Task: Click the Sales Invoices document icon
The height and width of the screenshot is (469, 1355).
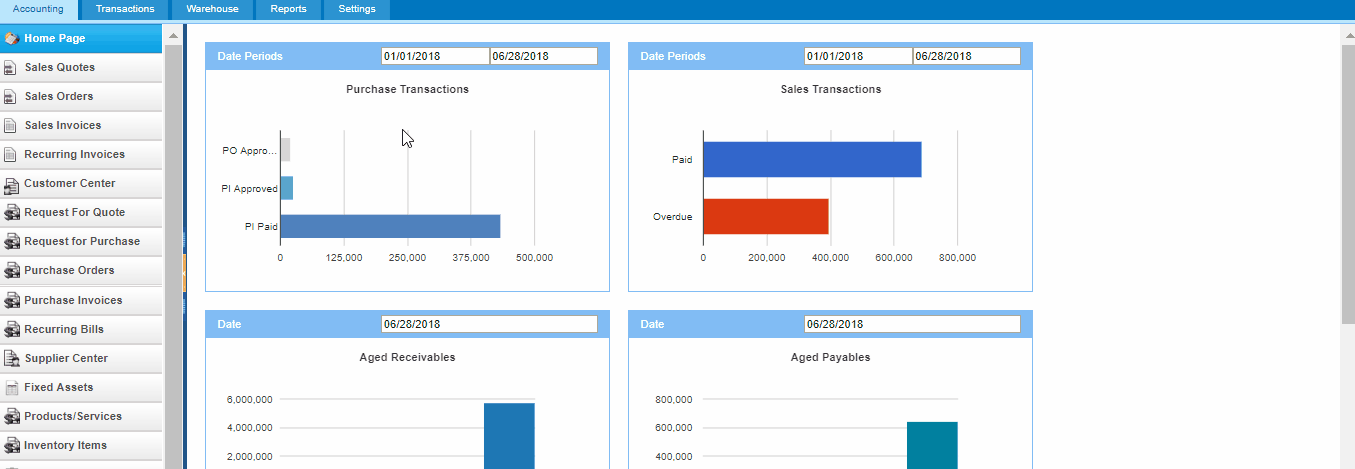Action: click(11, 126)
